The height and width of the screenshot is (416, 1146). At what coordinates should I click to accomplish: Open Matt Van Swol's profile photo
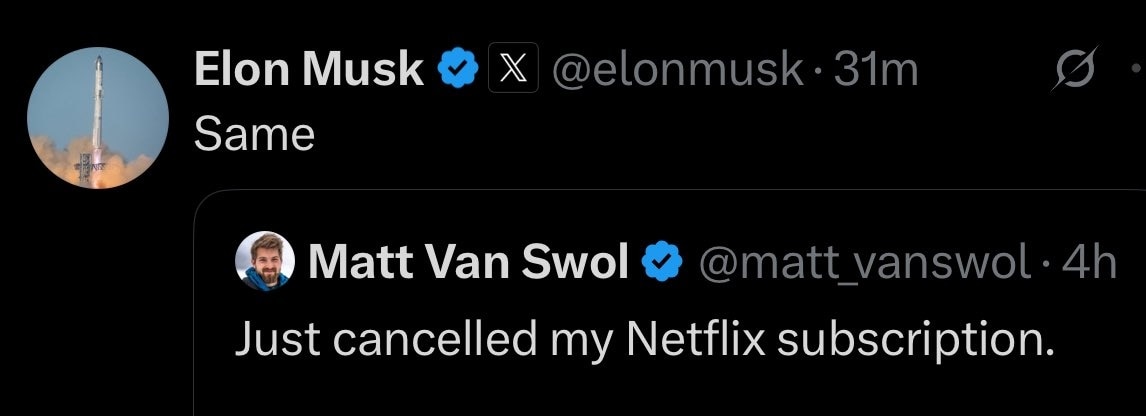tap(264, 262)
